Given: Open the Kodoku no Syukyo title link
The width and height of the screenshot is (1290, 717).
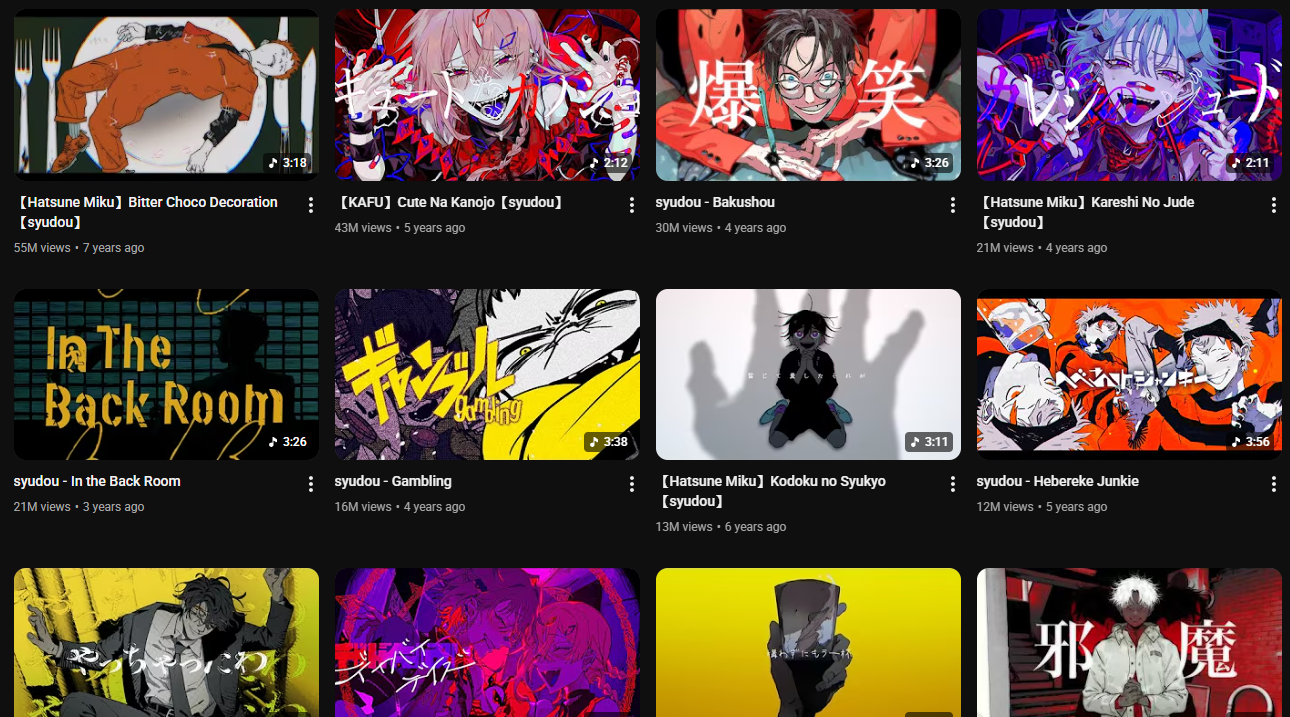Looking at the screenshot, I should tap(771, 491).
